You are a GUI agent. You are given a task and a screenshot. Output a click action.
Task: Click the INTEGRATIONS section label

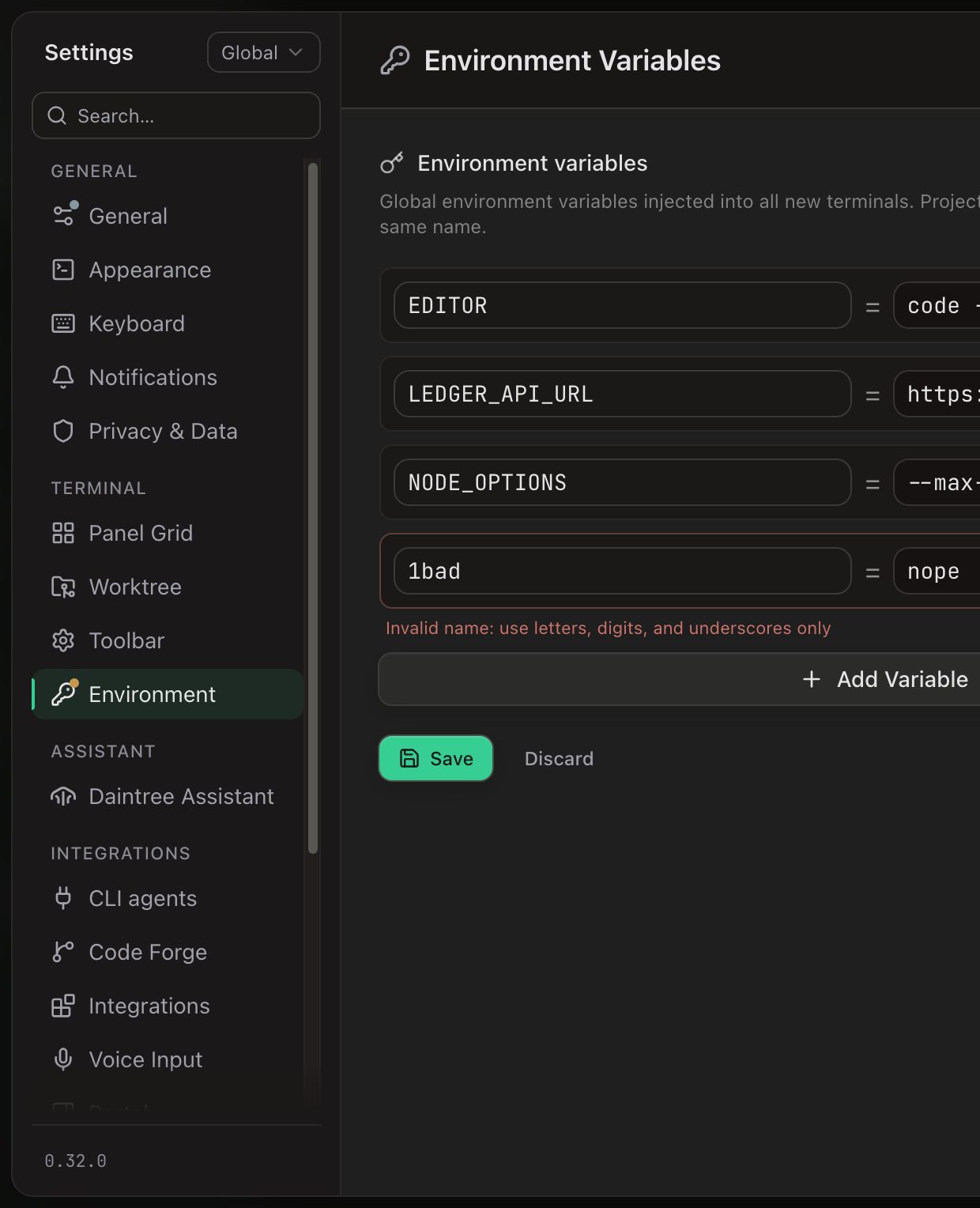[121, 853]
